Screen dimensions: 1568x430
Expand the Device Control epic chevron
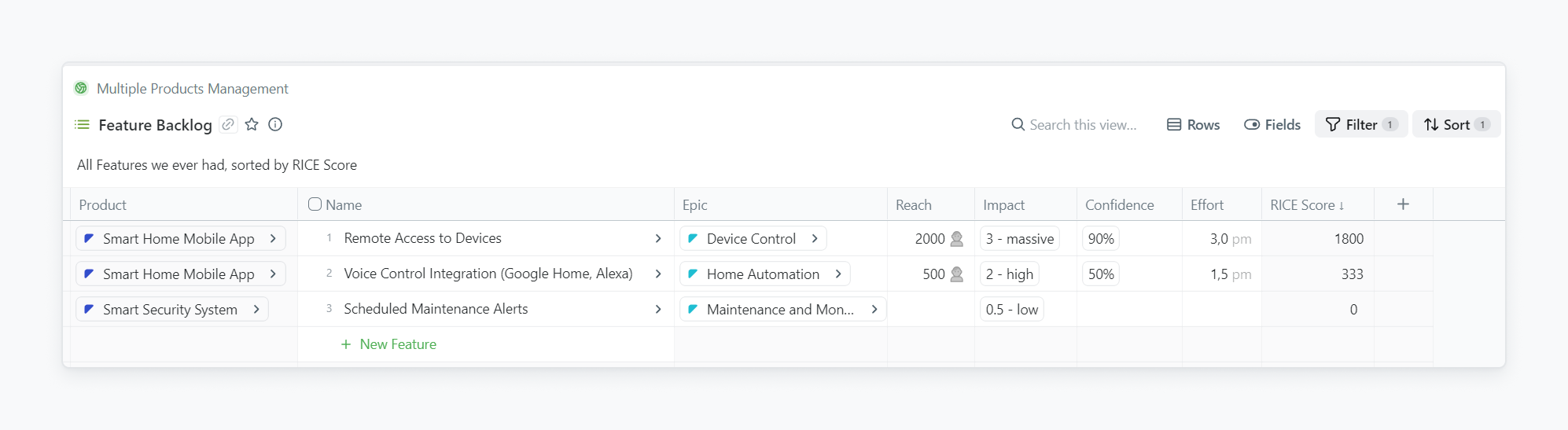click(815, 239)
